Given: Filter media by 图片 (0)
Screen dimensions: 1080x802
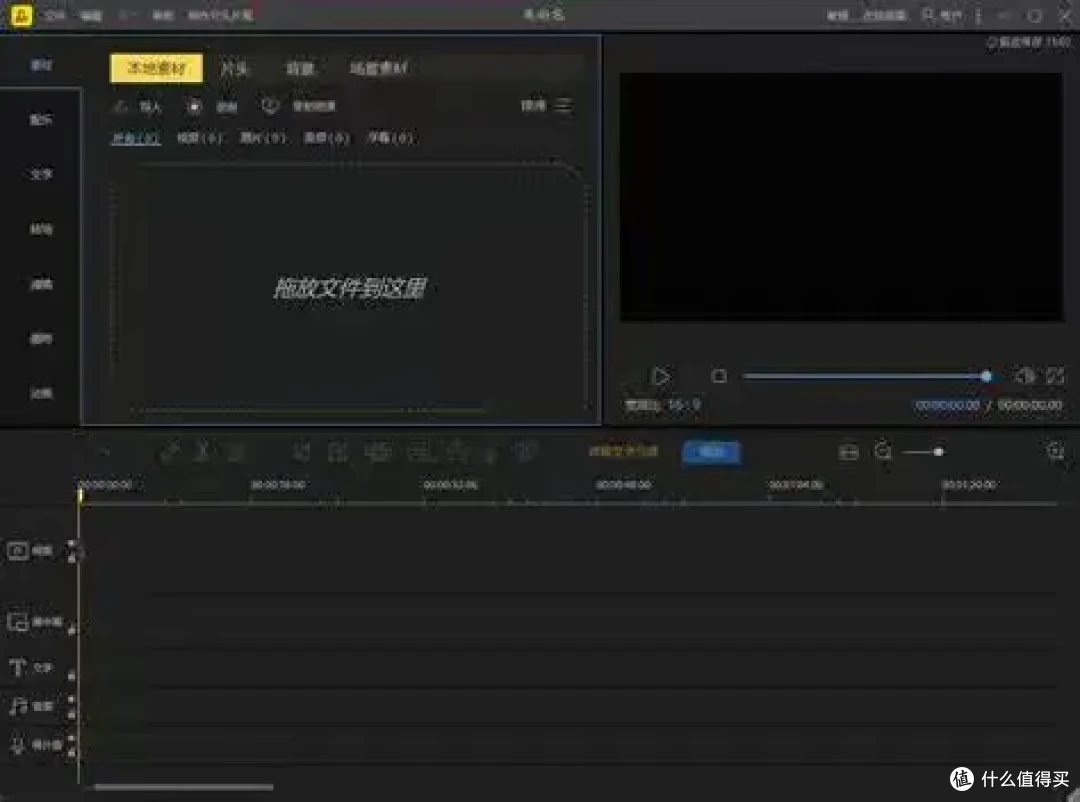Looking at the screenshot, I should tap(262, 138).
